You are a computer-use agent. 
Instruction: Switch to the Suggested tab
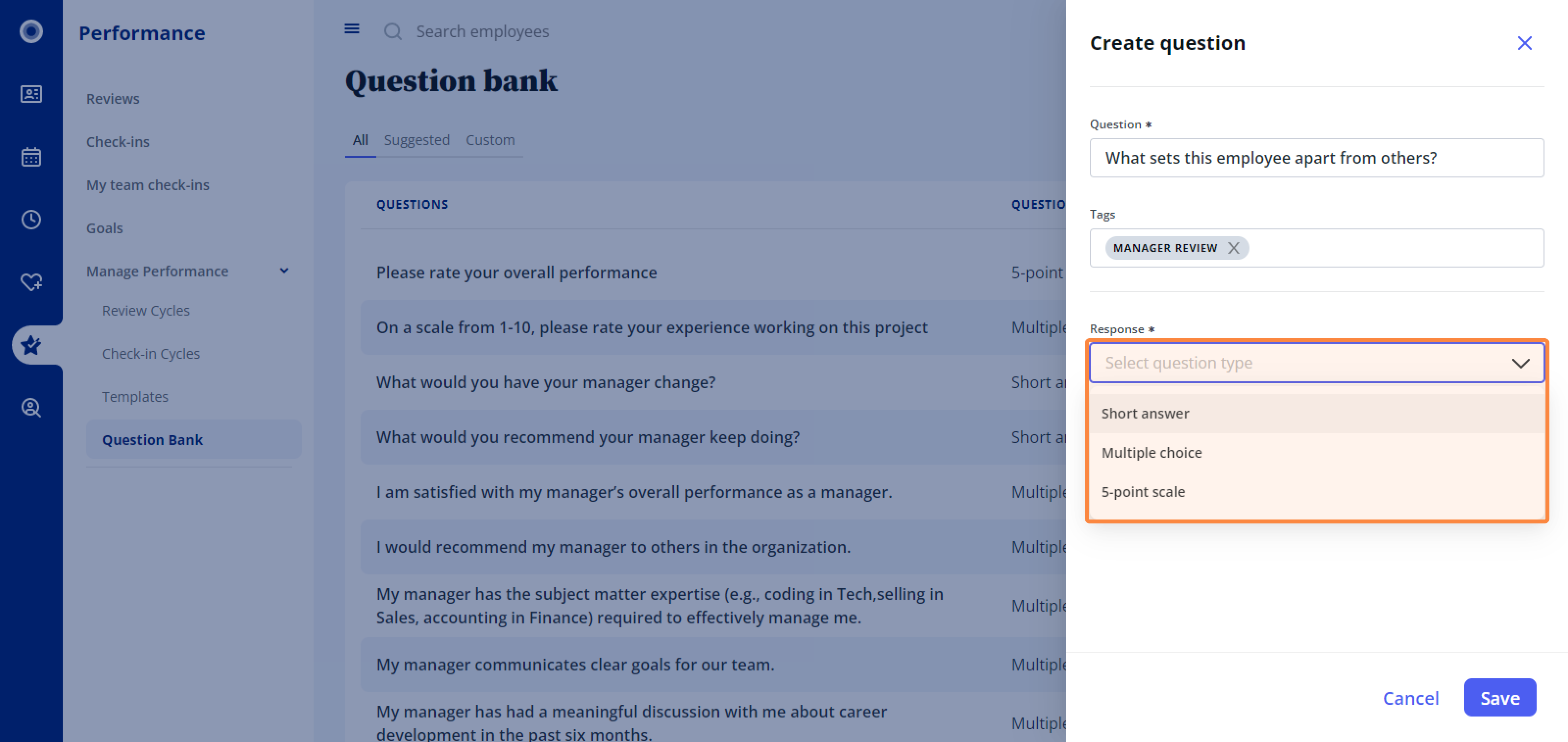pos(416,140)
